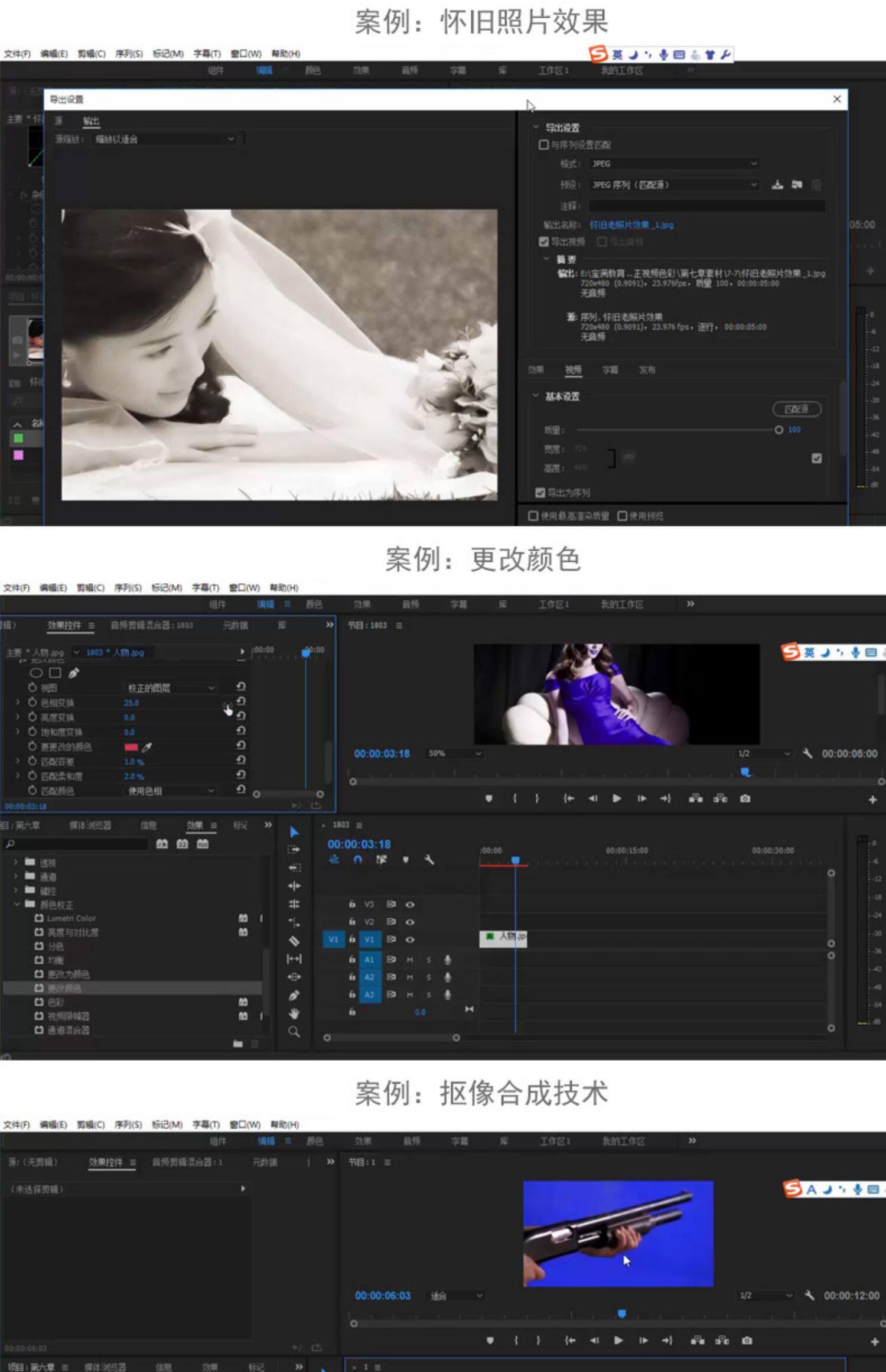Pick the pen mask icon above the 视图 row
Screen dimensions: 886x1372
coord(74,672)
